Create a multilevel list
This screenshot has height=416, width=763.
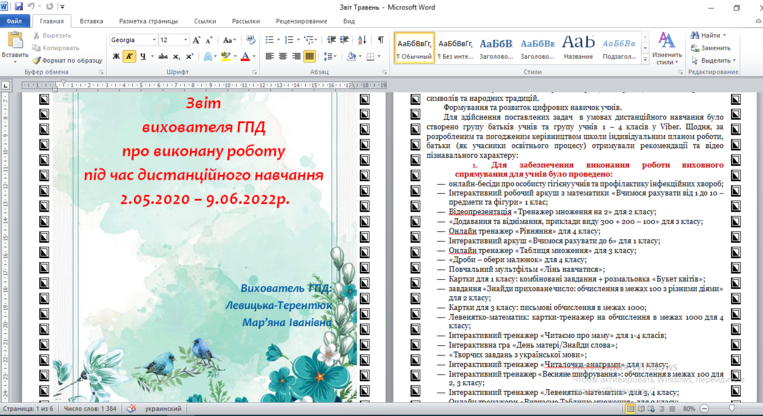[308, 40]
